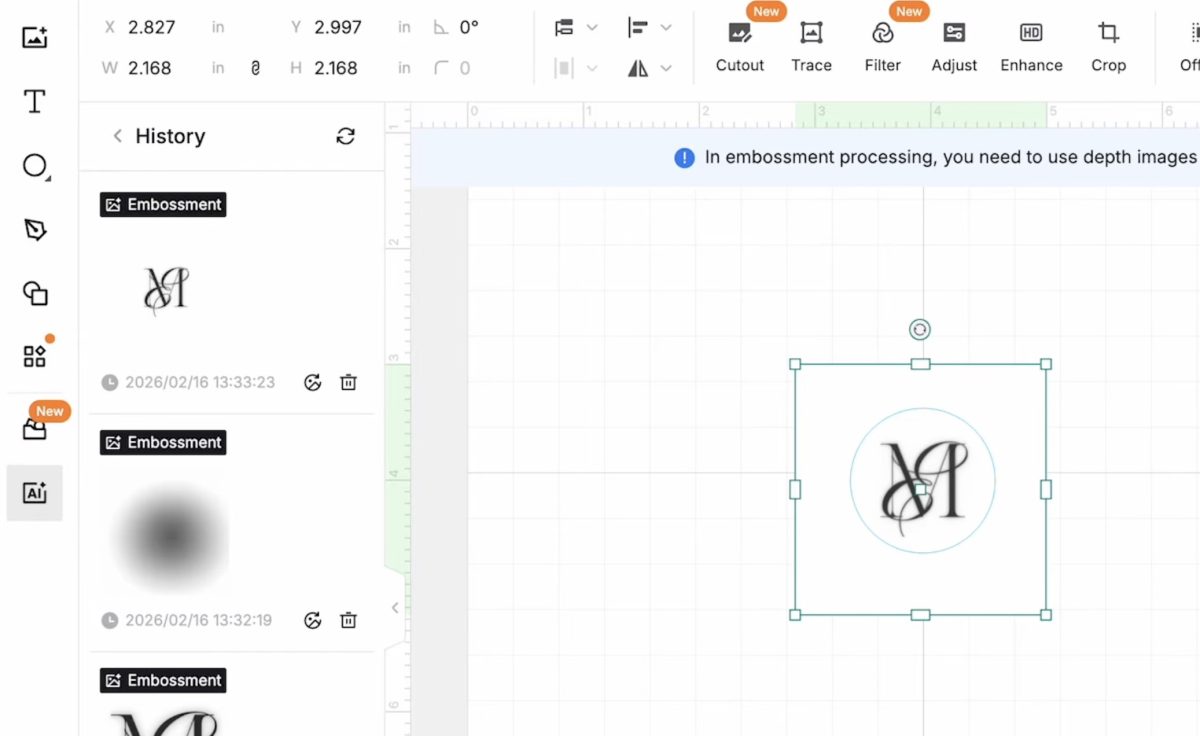Open the Filter tool
This screenshot has height=736, width=1200.
[883, 47]
